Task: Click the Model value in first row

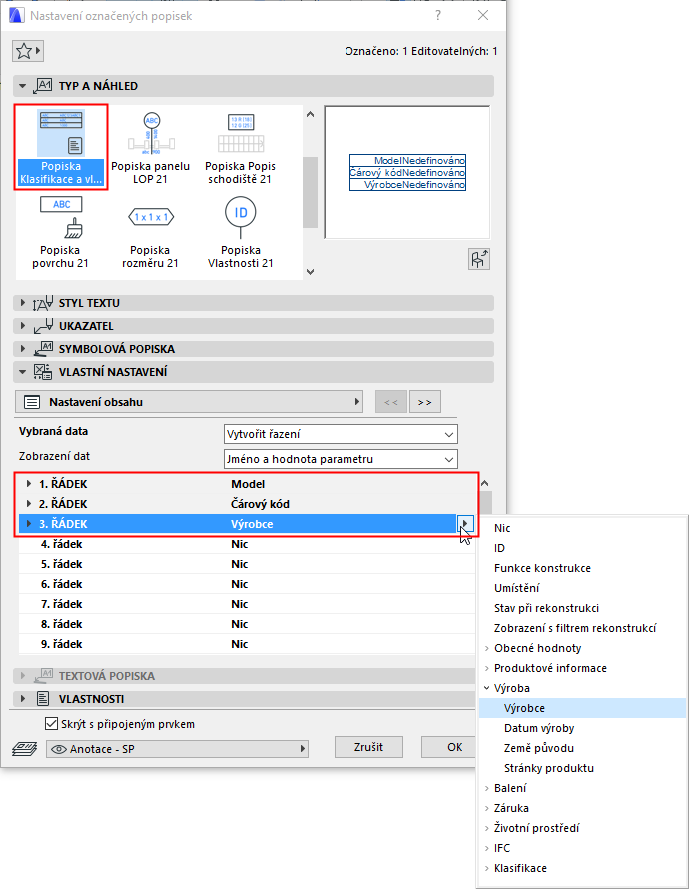Action: (248, 484)
